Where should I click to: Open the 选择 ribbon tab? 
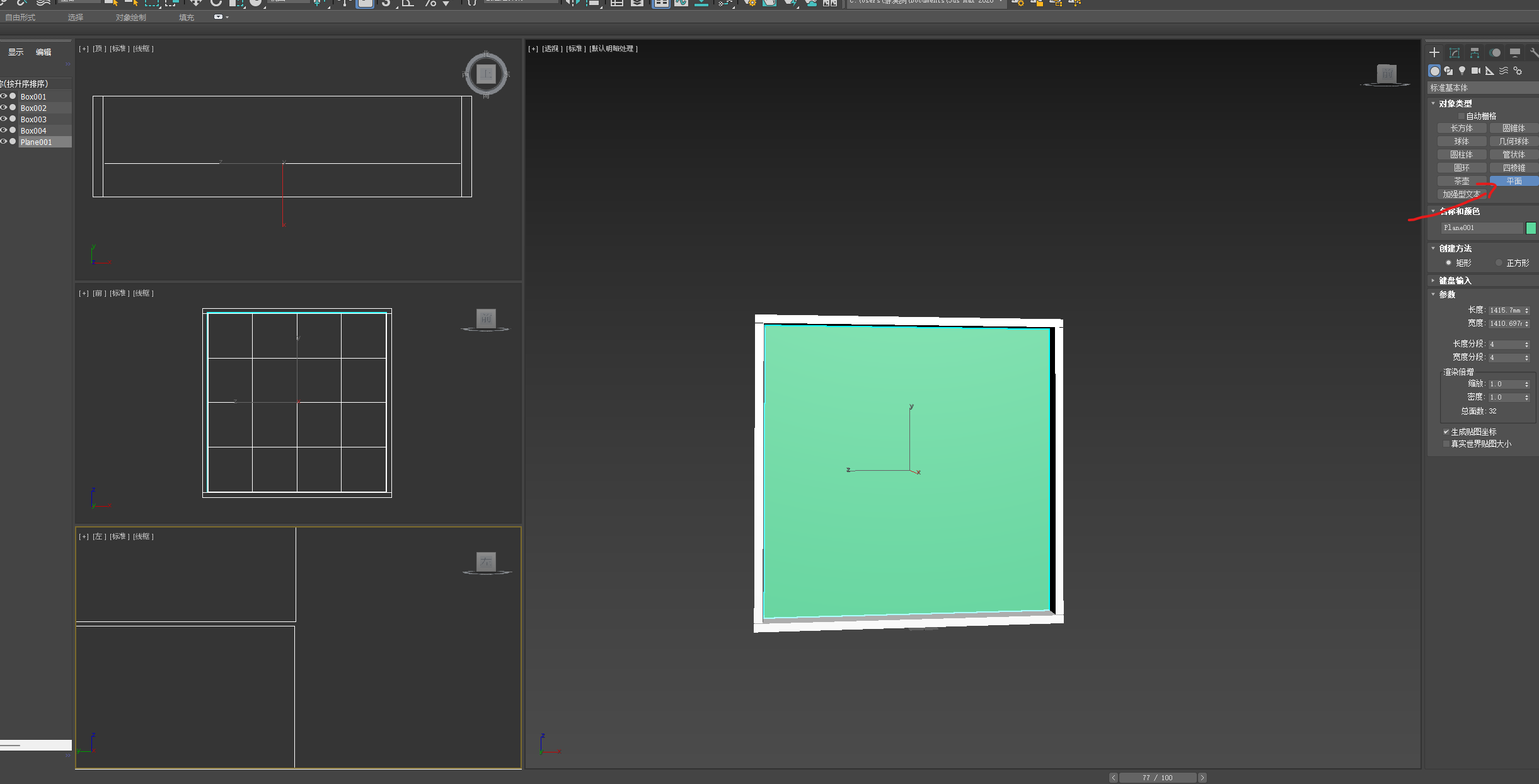point(76,17)
